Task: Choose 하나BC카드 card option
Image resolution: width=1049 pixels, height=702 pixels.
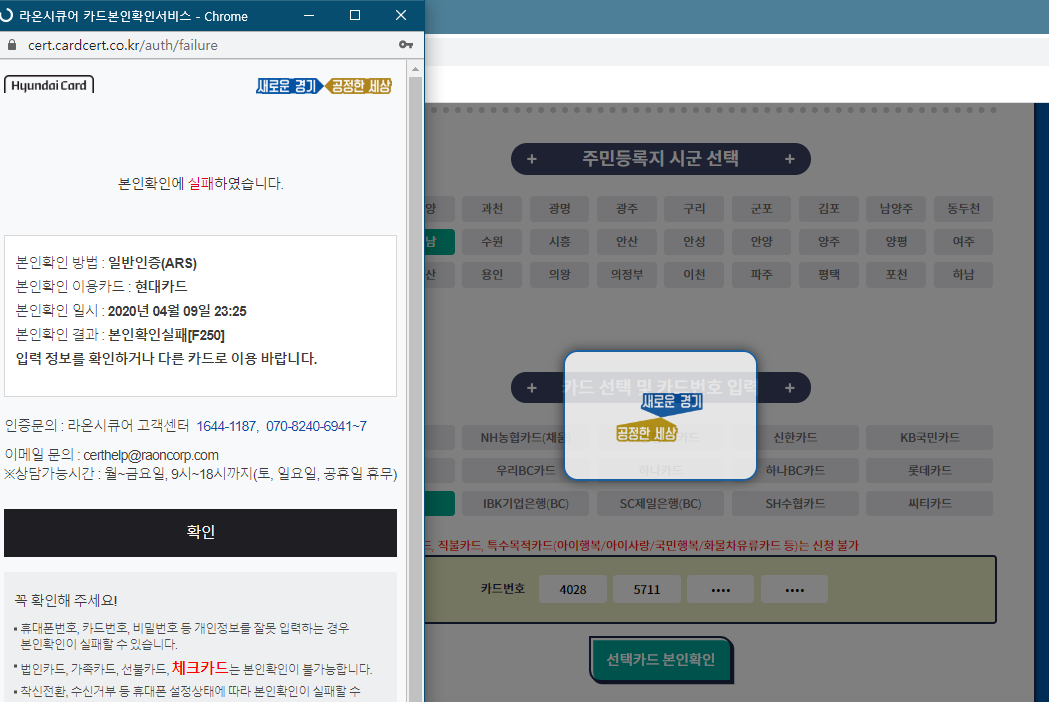Action: pyautogui.click(x=795, y=470)
